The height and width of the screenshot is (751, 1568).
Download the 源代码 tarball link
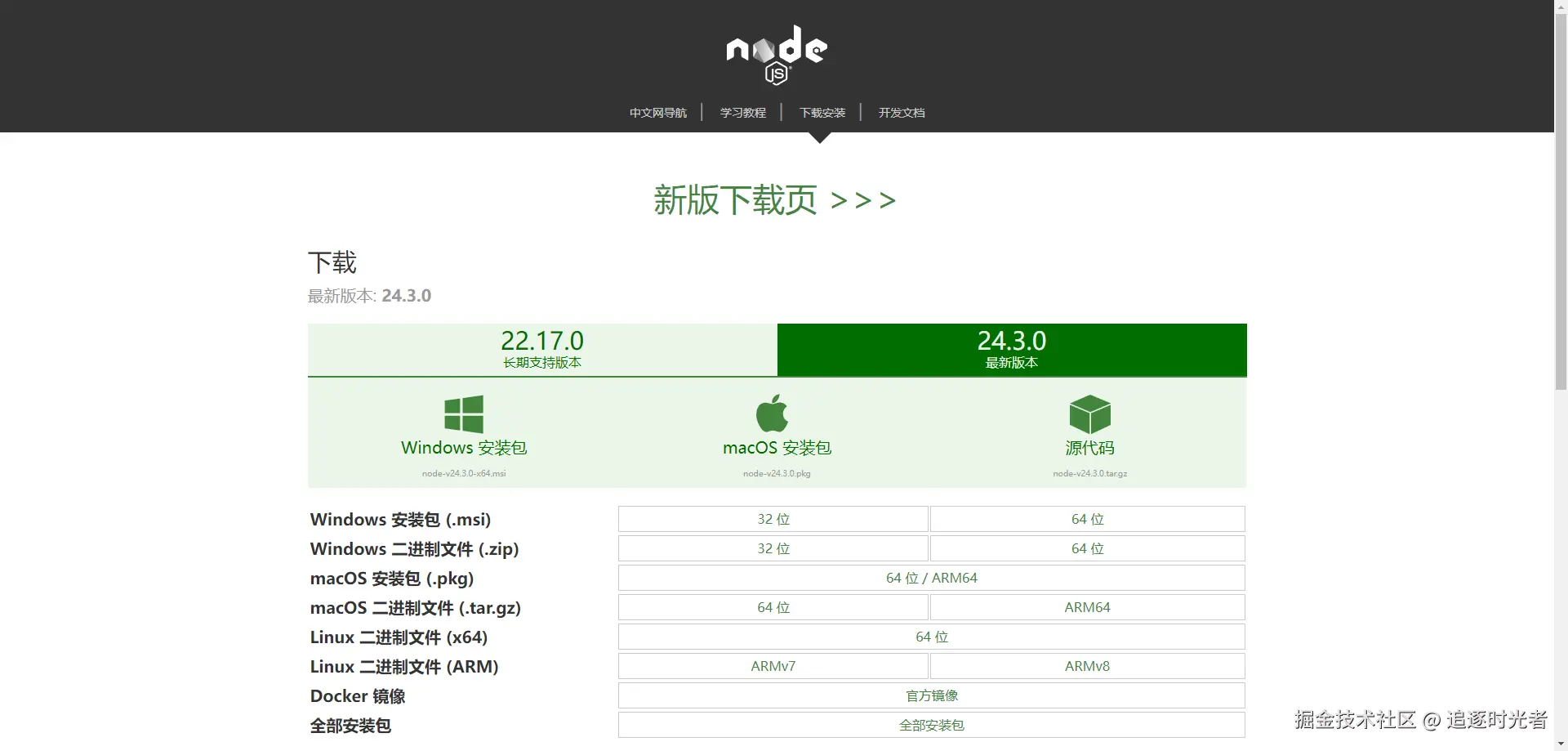[x=1090, y=448]
